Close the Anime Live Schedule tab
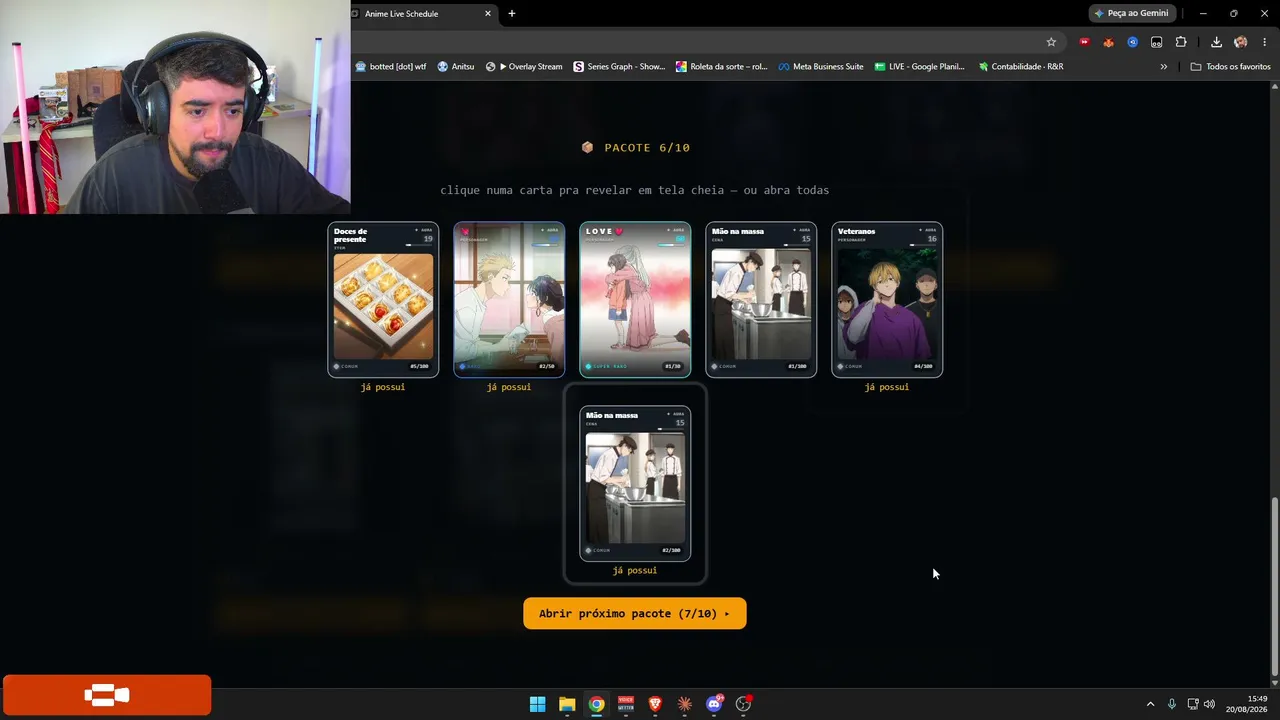1280x720 pixels. (488, 13)
